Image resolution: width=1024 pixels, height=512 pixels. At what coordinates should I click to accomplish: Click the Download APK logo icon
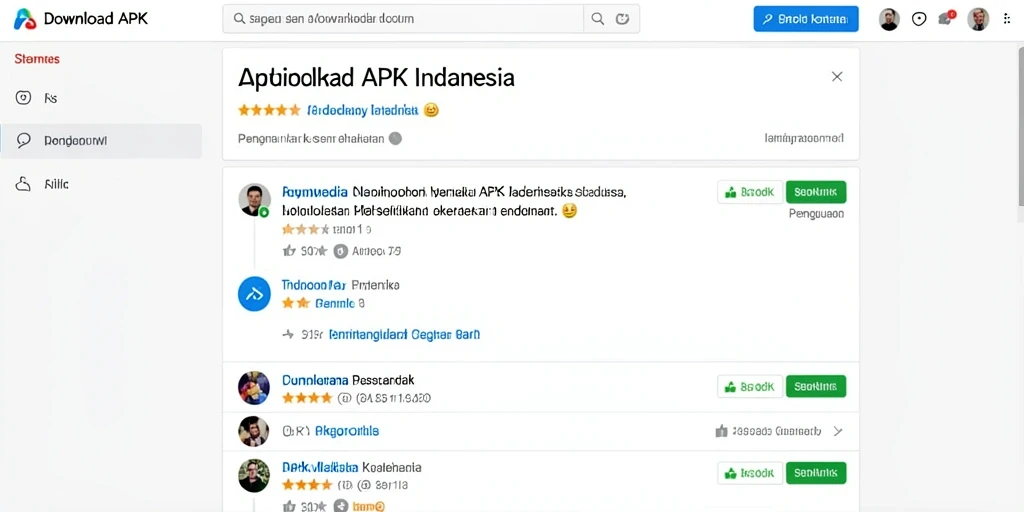point(25,19)
